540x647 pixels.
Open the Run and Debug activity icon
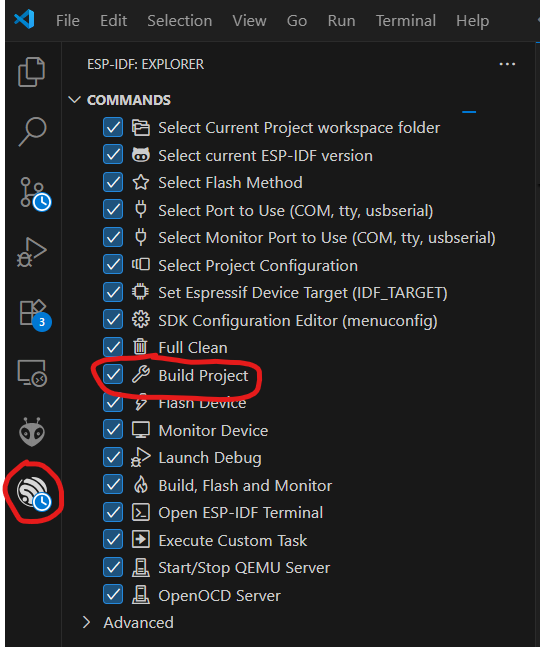(x=32, y=252)
